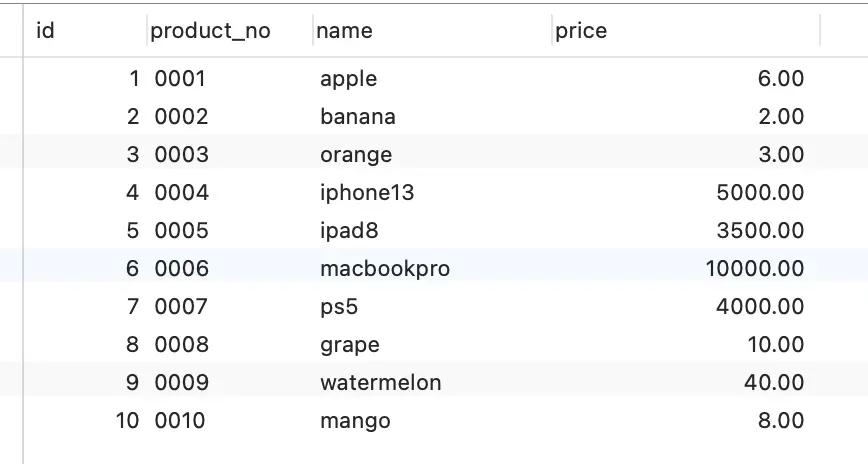Select the name column header
This screenshot has height=464, width=868.
tap(344, 31)
